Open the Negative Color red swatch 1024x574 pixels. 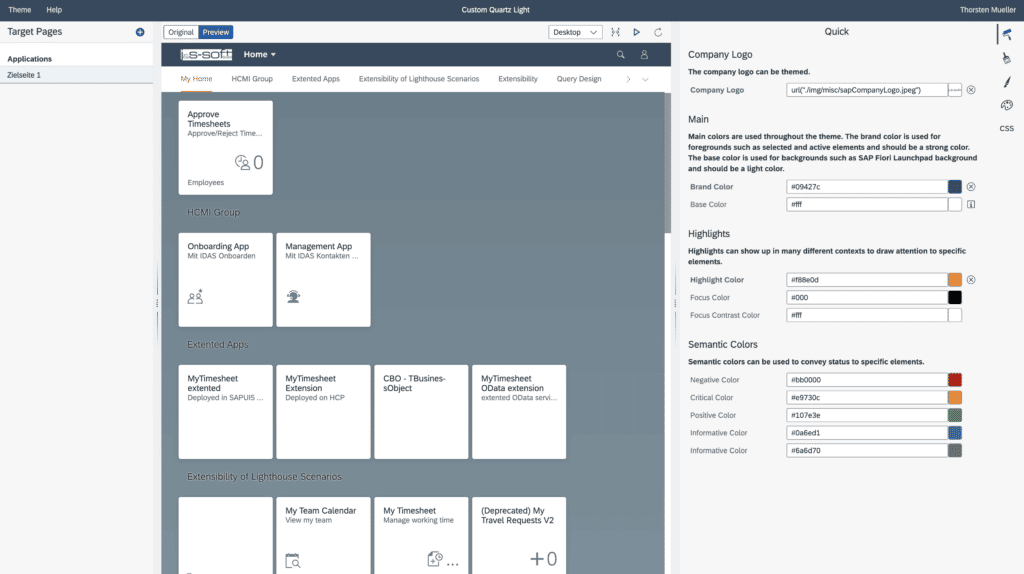click(x=955, y=379)
